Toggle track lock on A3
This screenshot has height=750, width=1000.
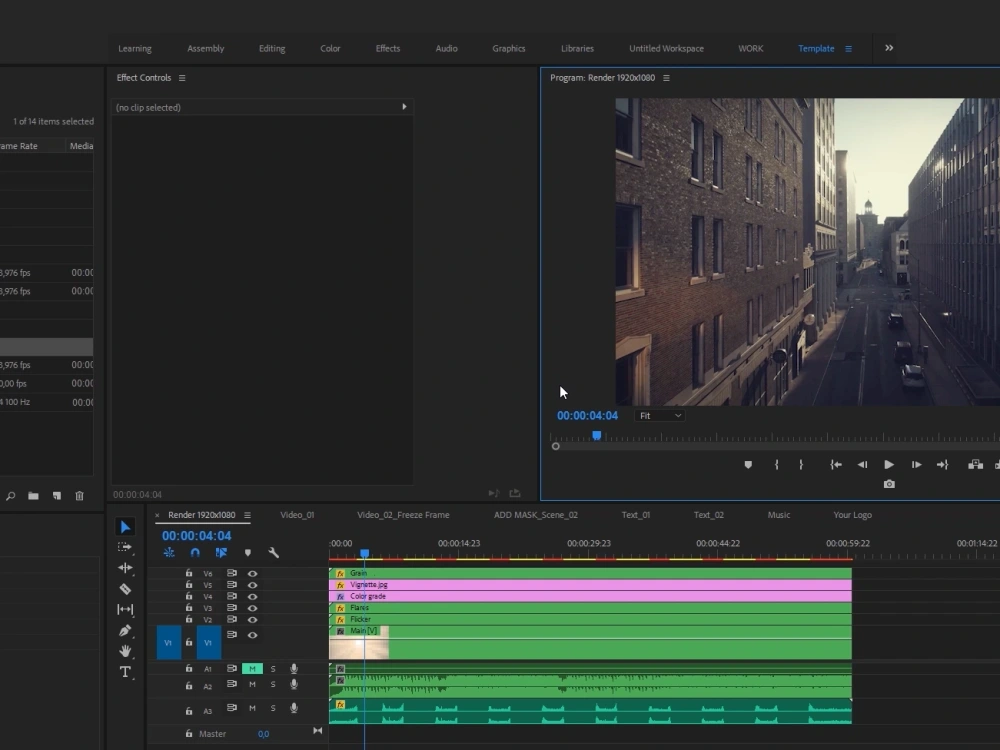coord(189,710)
